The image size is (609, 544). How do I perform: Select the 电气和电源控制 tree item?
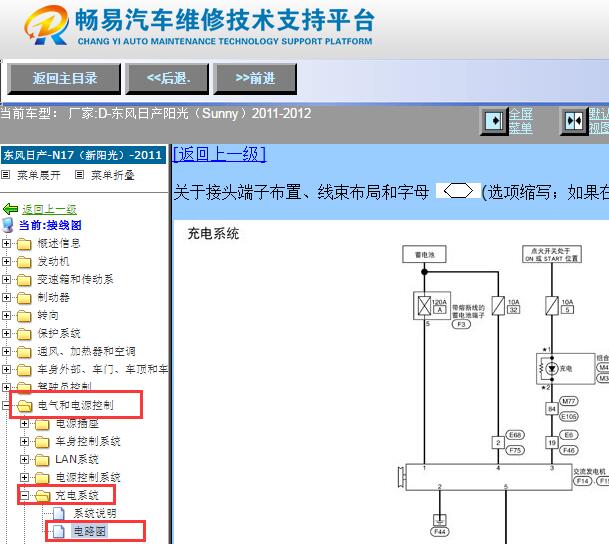click(76, 405)
